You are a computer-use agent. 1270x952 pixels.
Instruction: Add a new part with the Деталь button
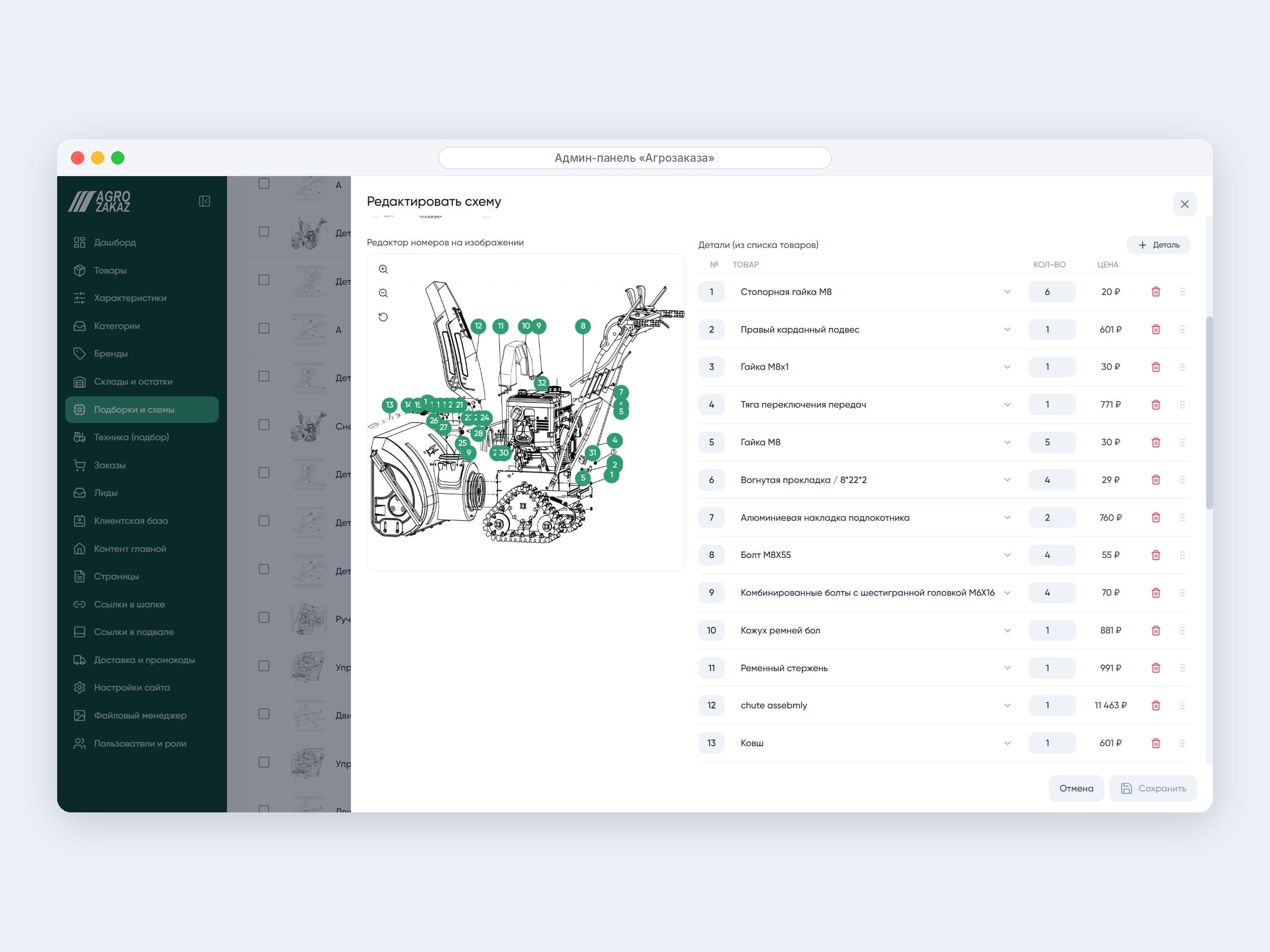pyautogui.click(x=1158, y=245)
